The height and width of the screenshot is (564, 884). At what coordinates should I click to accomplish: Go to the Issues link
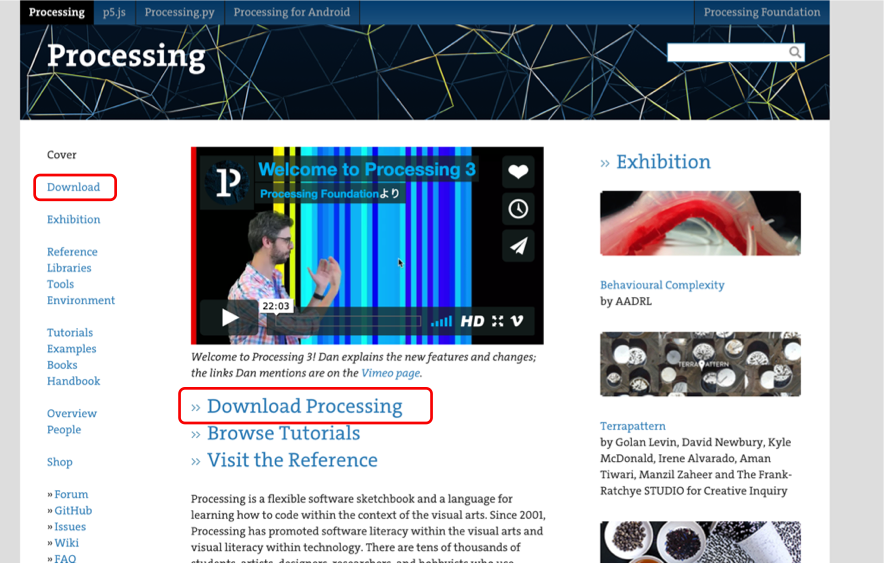point(70,527)
